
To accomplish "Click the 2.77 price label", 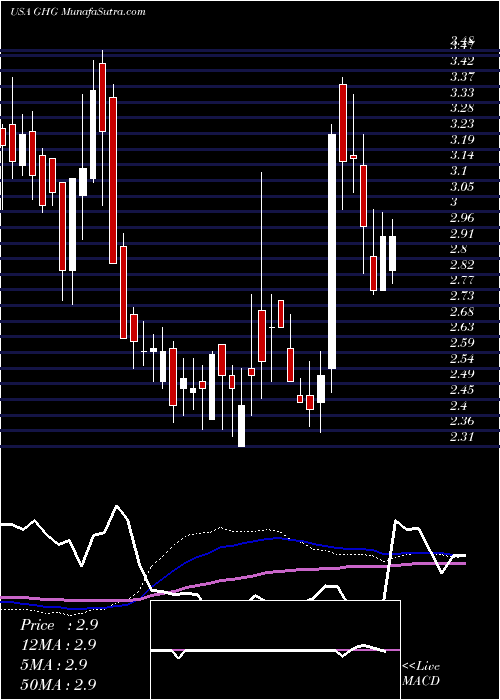I will coord(462,280).
